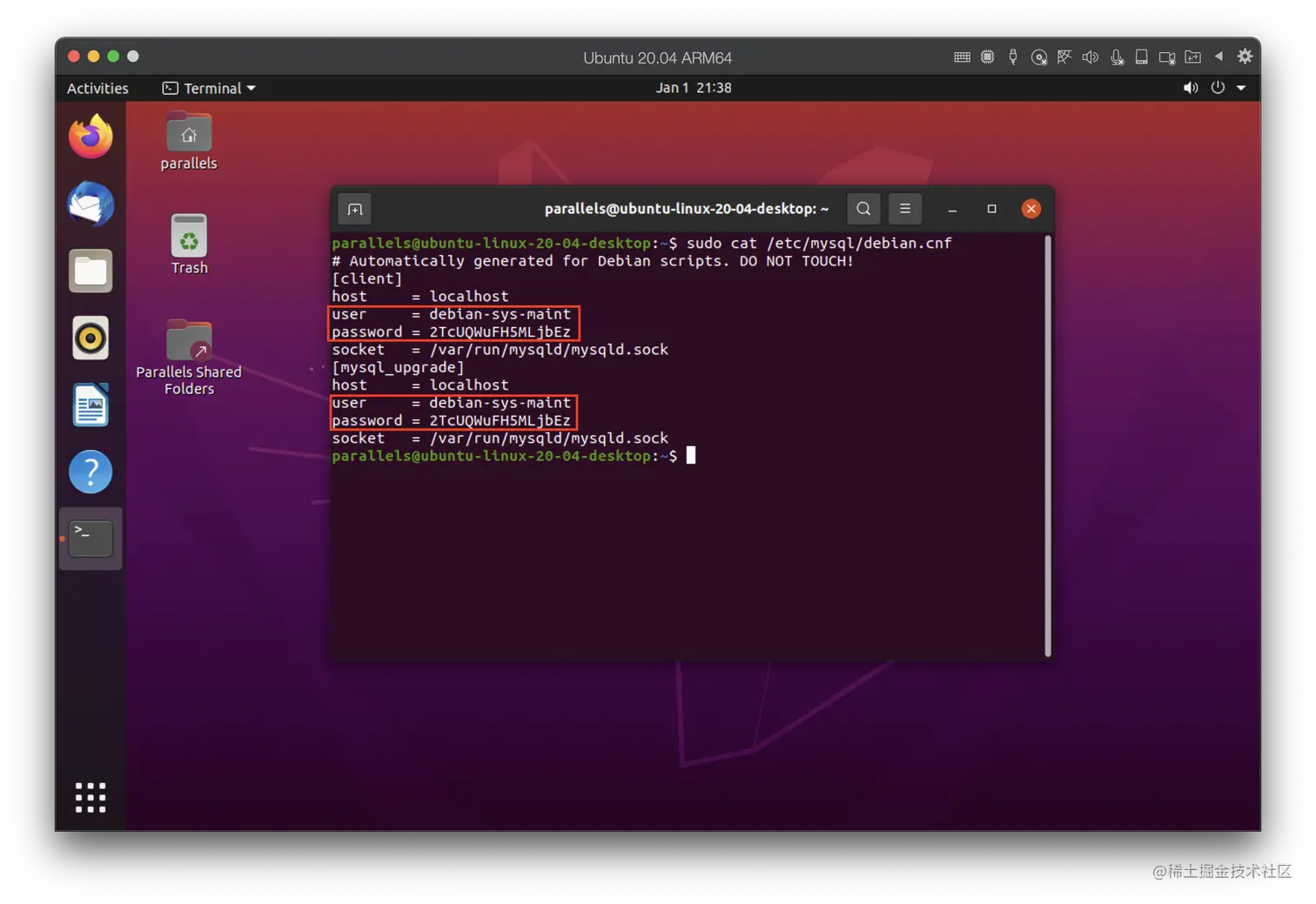The width and height of the screenshot is (1316, 904).
Task: Open the clock showing Jan 1 21:38
Action: click(694, 88)
